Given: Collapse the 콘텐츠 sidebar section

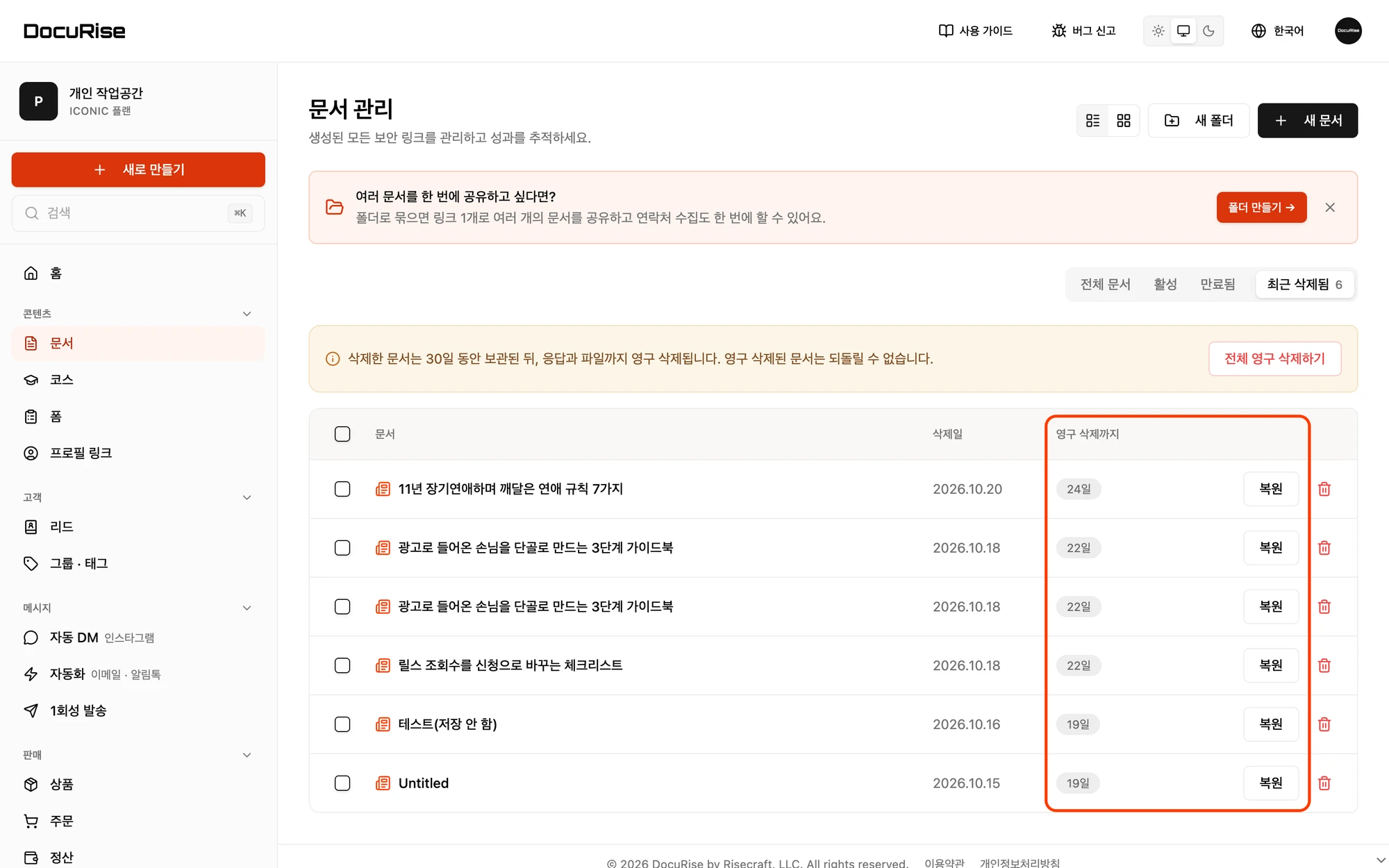Looking at the screenshot, I should 247,314.
